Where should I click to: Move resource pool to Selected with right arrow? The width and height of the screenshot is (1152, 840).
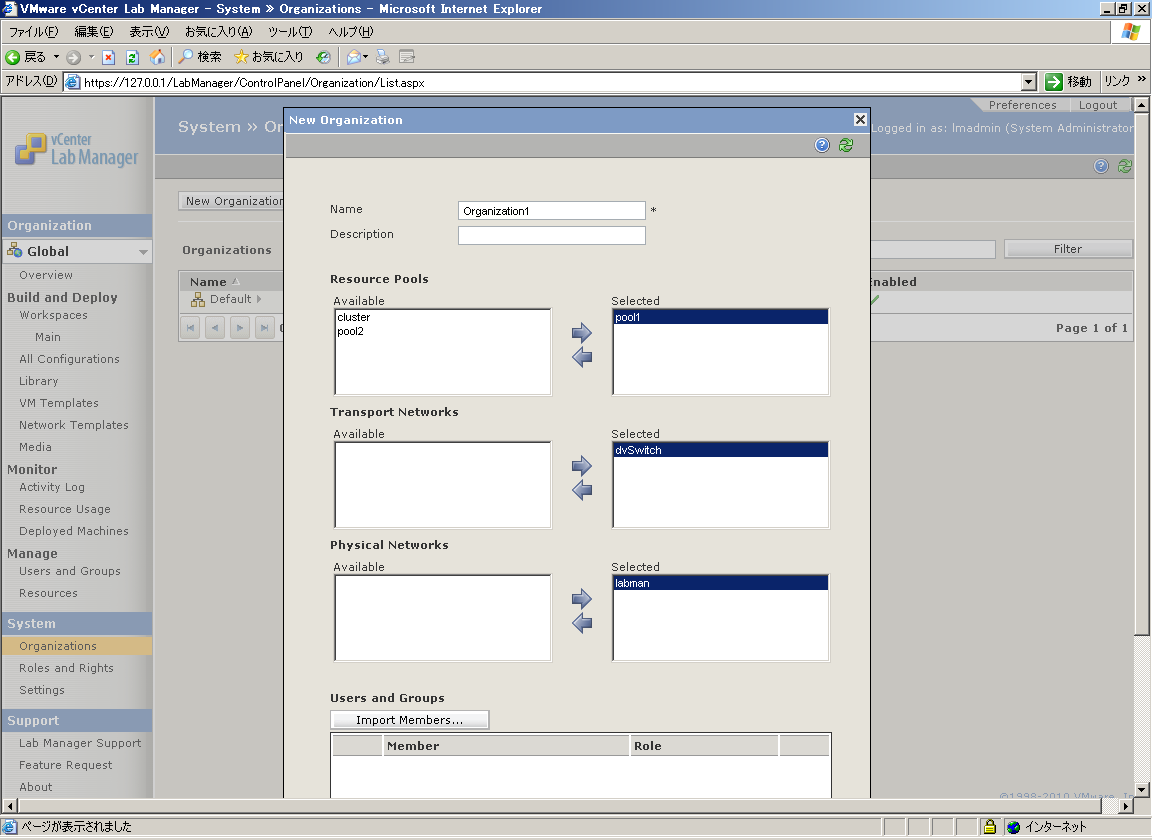pos(582,333)
